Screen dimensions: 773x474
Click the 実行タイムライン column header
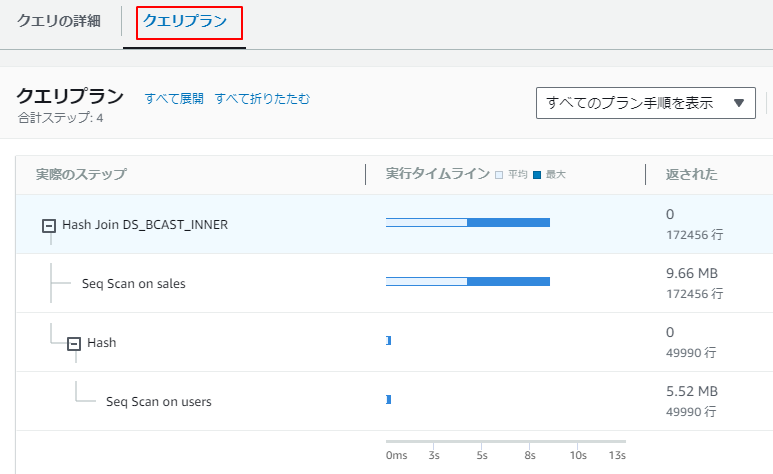tap(438, 174)
